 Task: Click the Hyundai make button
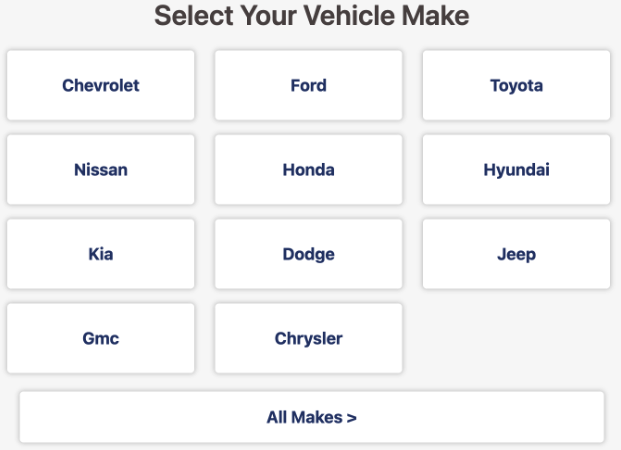pos(516,170)
